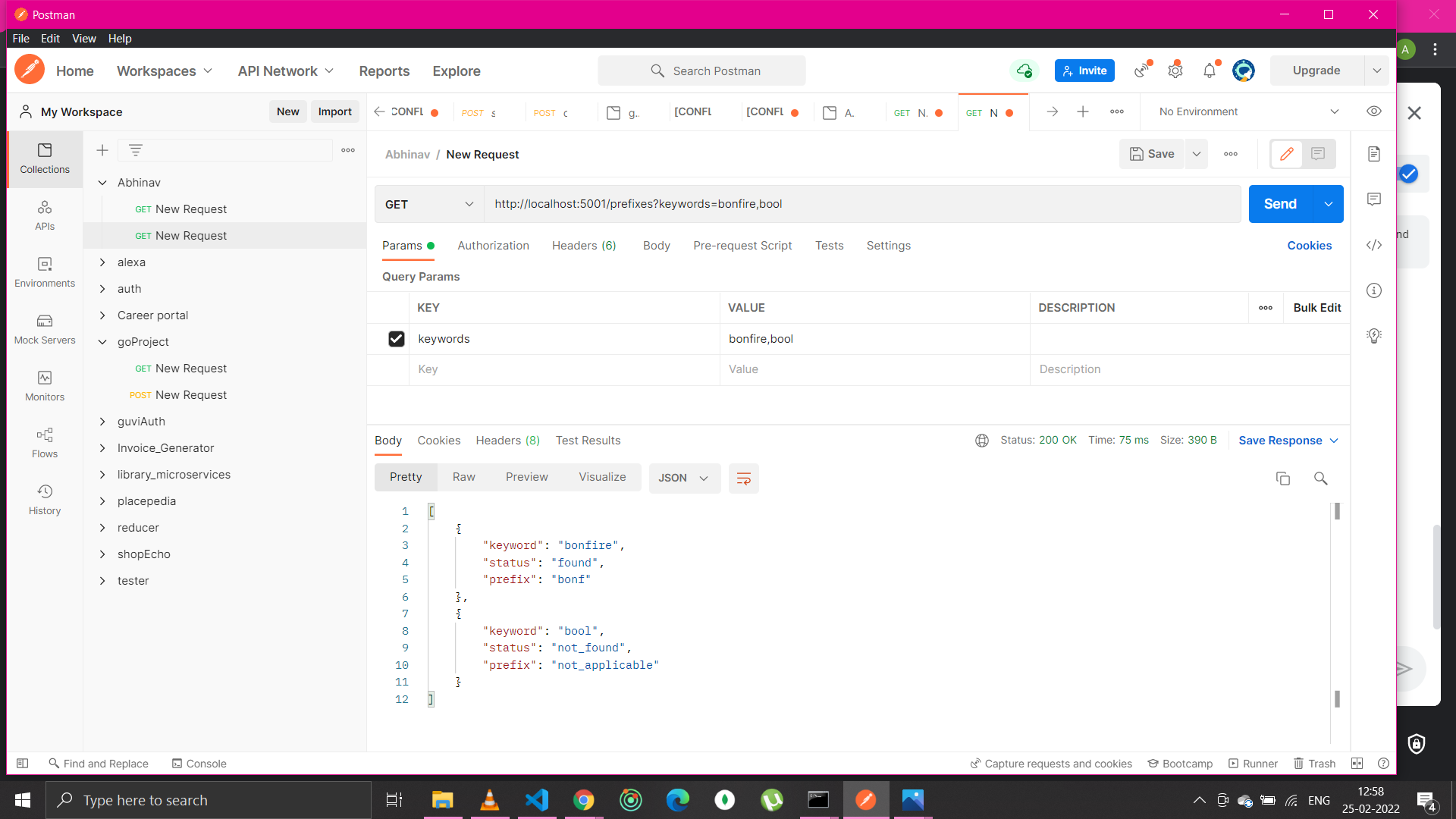Open the View menu
This screenshot has height=819, width=1456.
83,39
